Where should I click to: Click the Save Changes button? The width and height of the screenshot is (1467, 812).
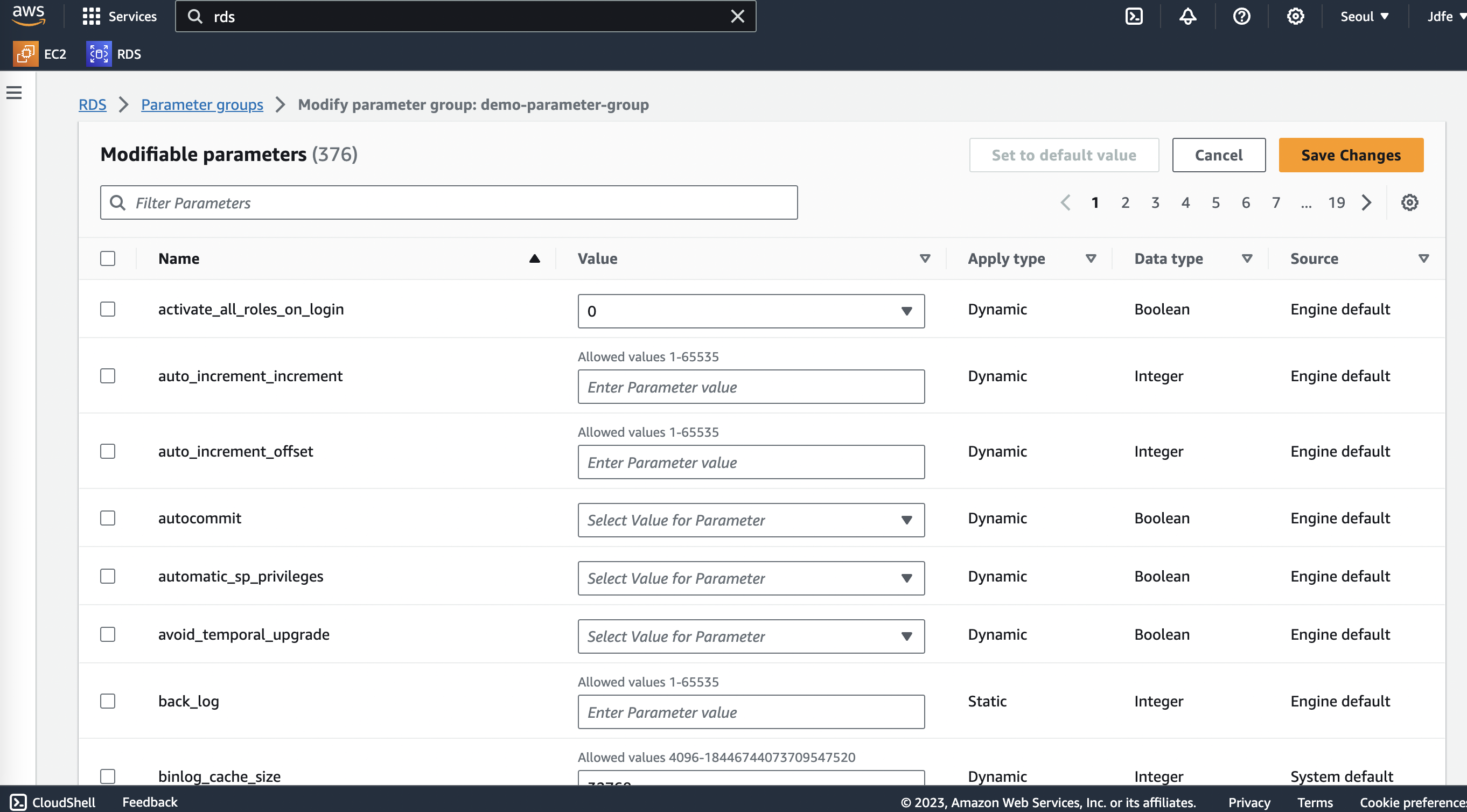(x=1350, y=155)
